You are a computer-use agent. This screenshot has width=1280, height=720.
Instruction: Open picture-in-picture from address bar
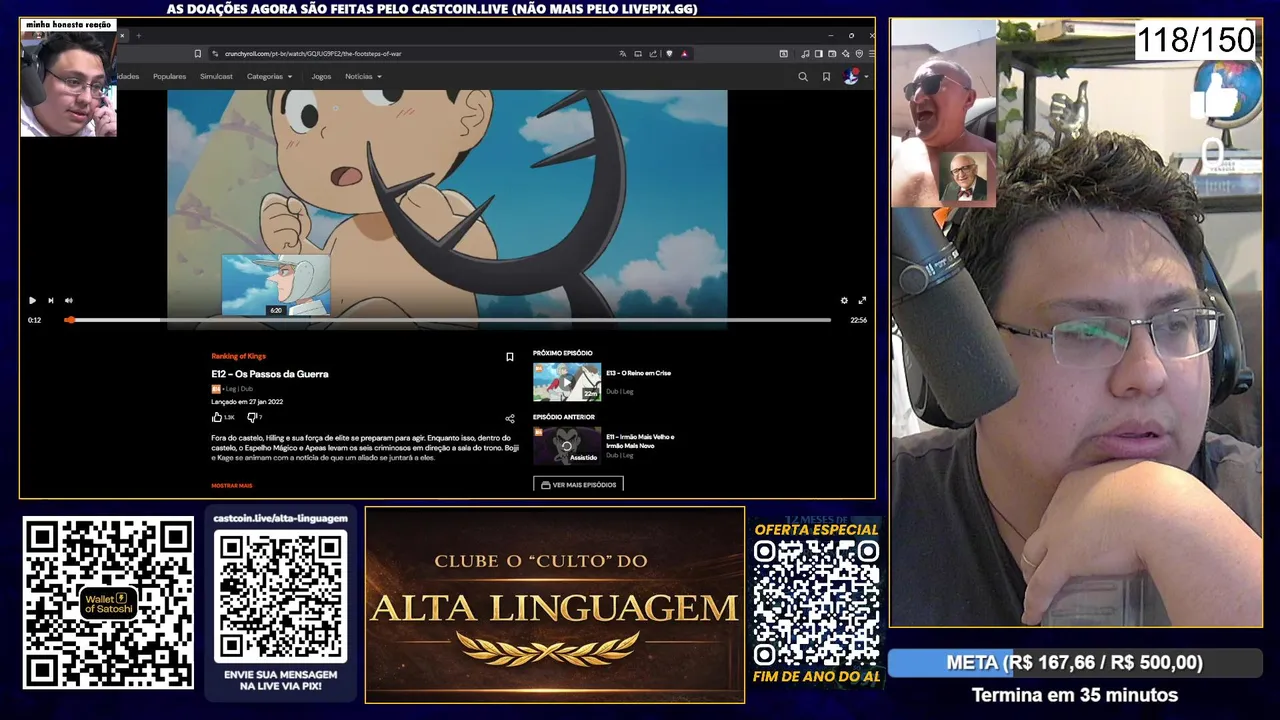click(x=638, y=54)
